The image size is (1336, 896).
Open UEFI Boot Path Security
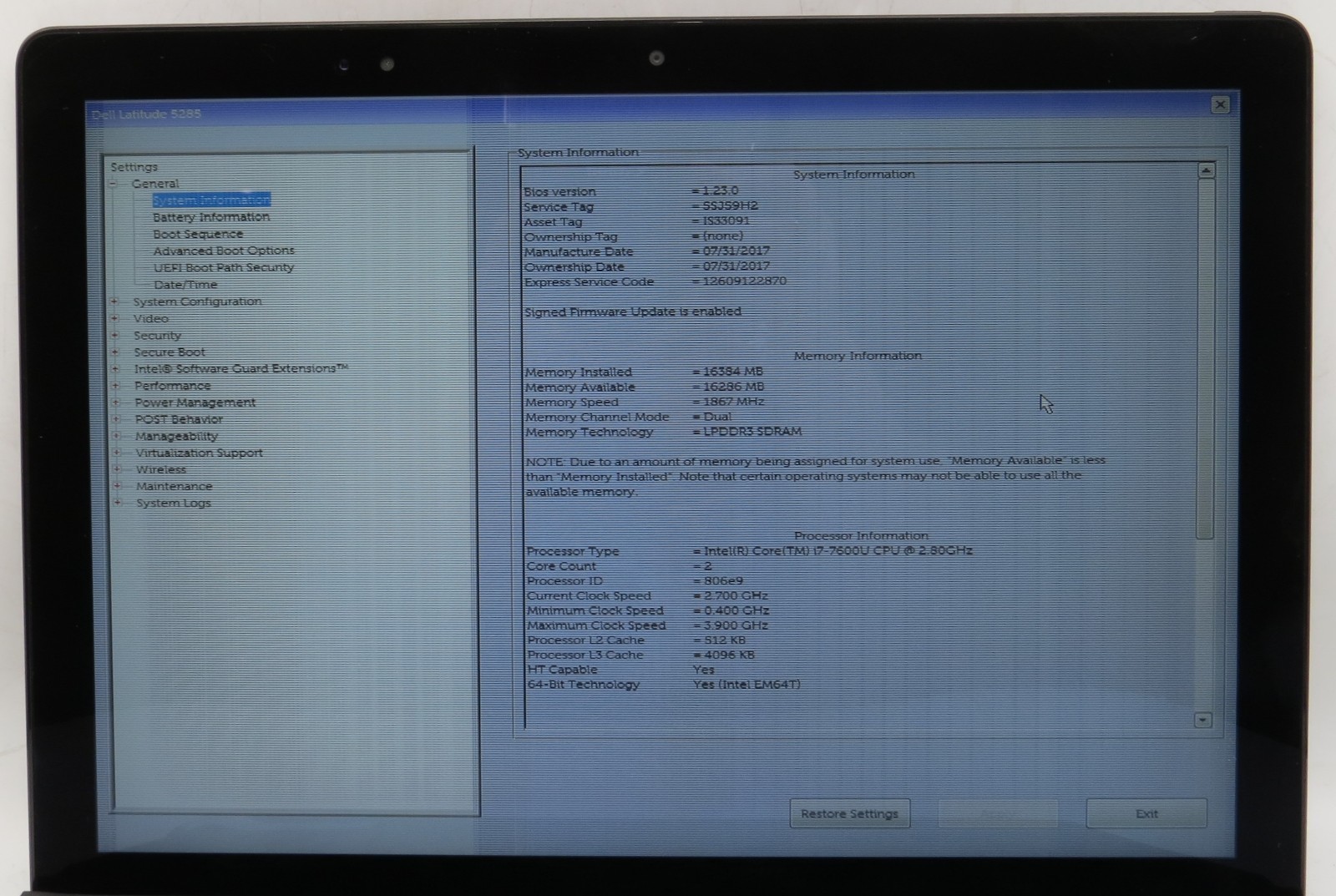click(x=224, y=267)
